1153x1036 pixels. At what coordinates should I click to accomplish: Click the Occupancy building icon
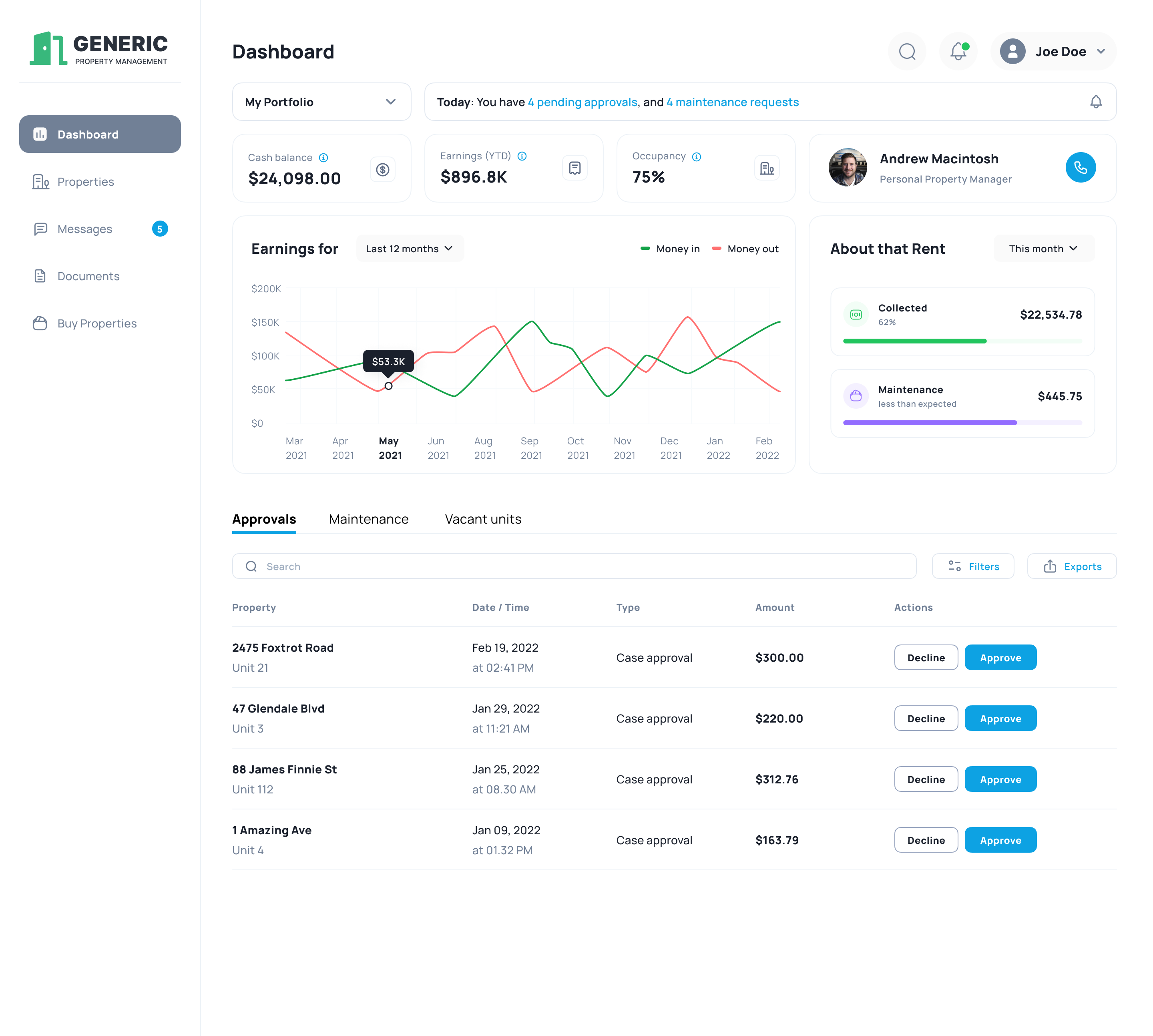pos(766,169)
